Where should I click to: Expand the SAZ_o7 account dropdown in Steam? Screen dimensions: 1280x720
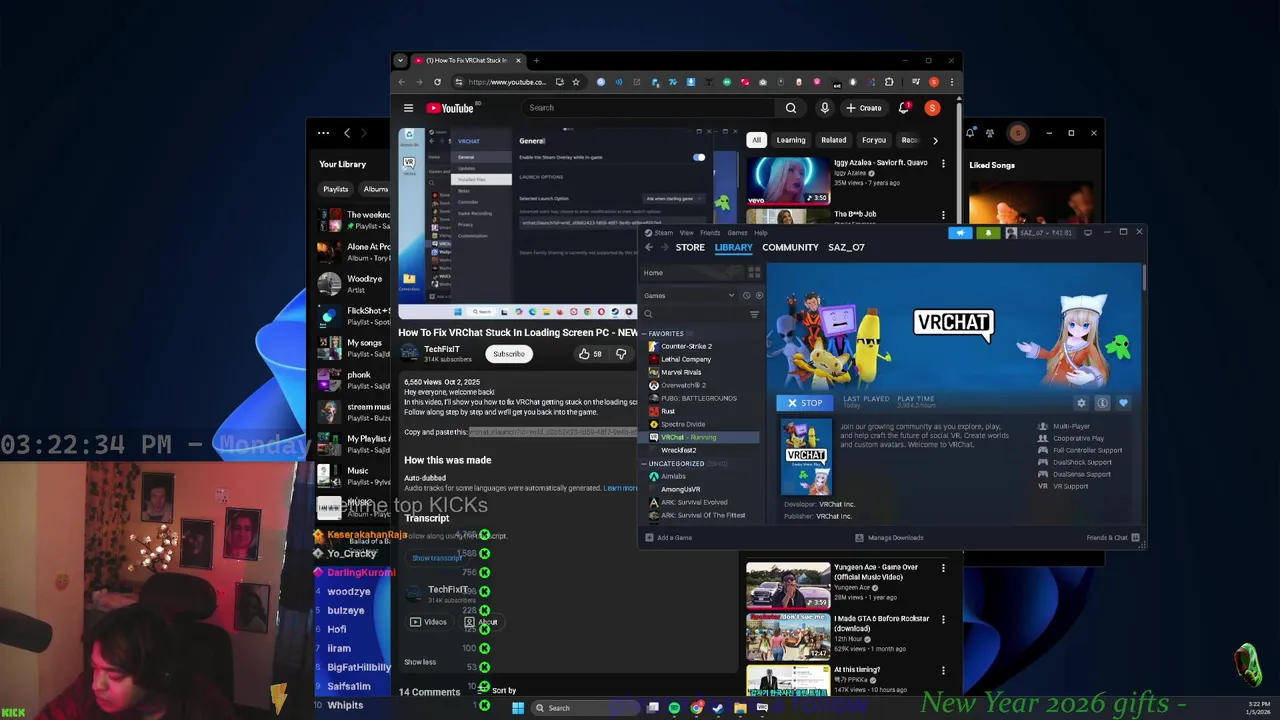click(1041, 233)
